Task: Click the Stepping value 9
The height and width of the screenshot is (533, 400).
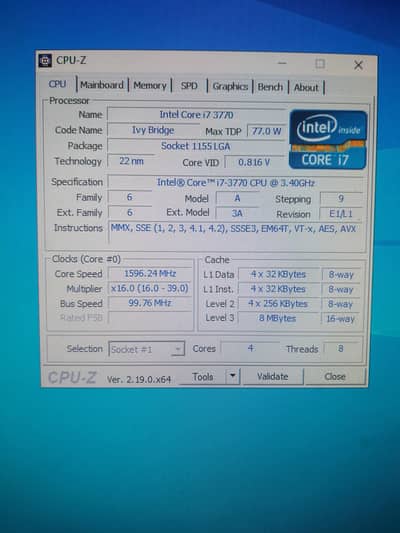Action: pyautogui.click(x=341, y=199)
